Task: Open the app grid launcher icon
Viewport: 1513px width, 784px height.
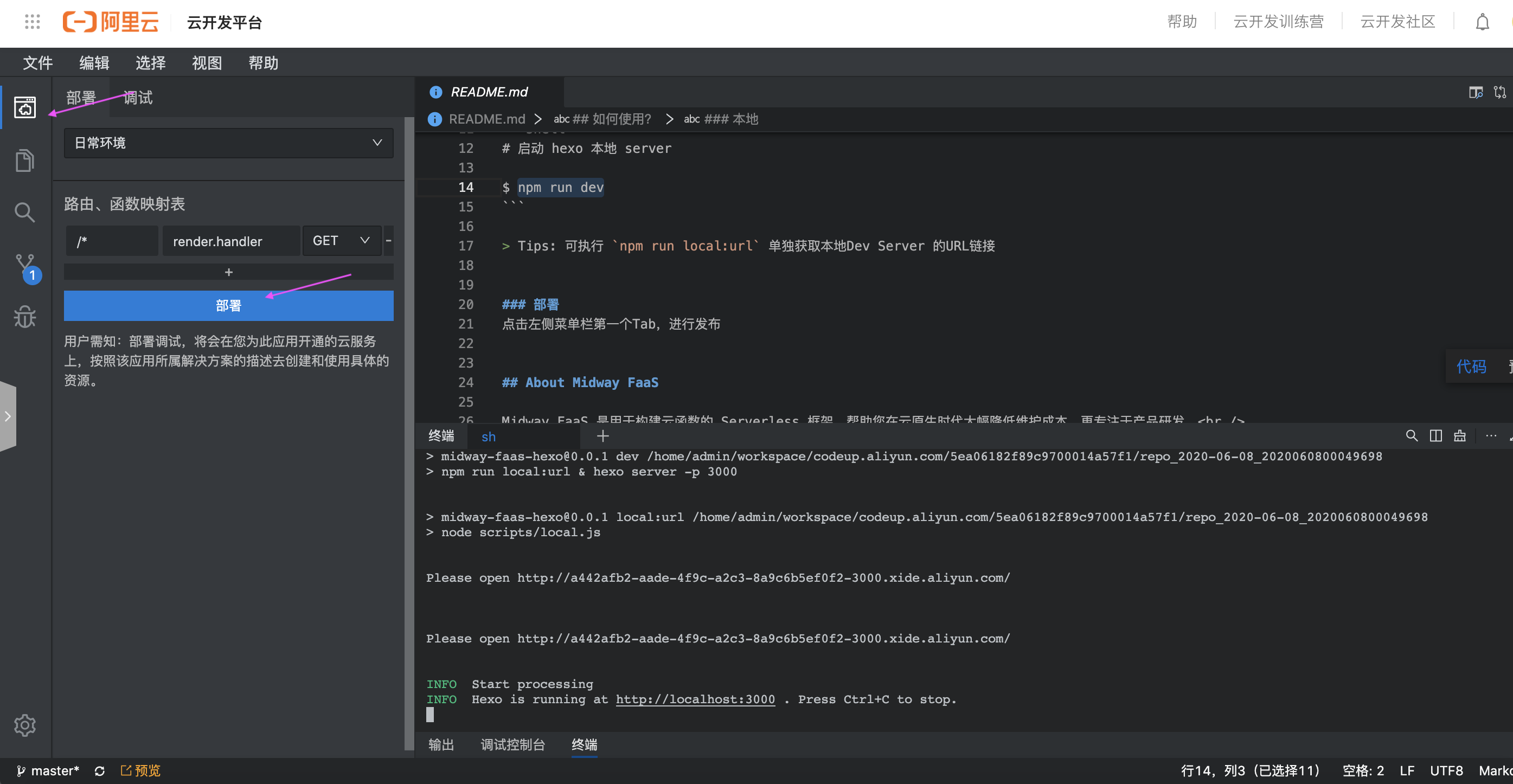Action: 33,22
